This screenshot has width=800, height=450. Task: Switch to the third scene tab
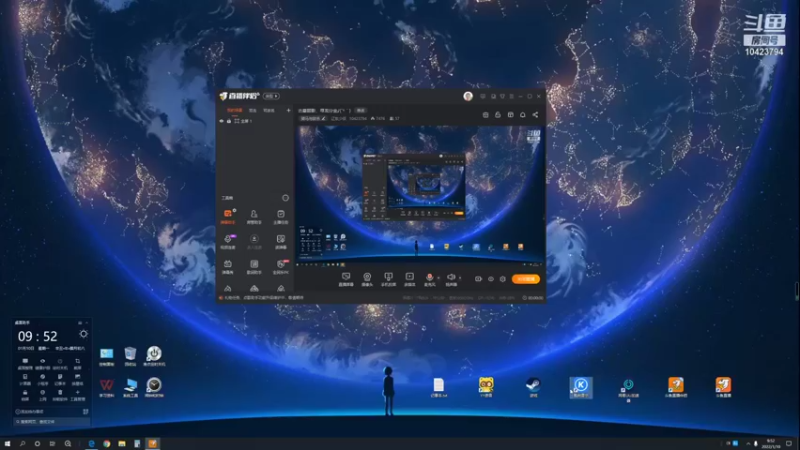coord(268,110)
